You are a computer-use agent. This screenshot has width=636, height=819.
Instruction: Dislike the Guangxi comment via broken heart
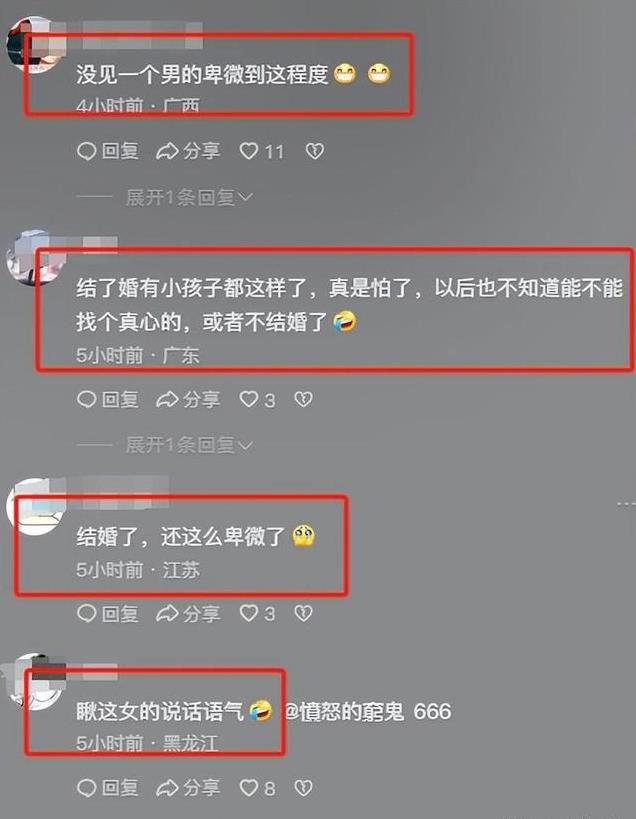314,151
